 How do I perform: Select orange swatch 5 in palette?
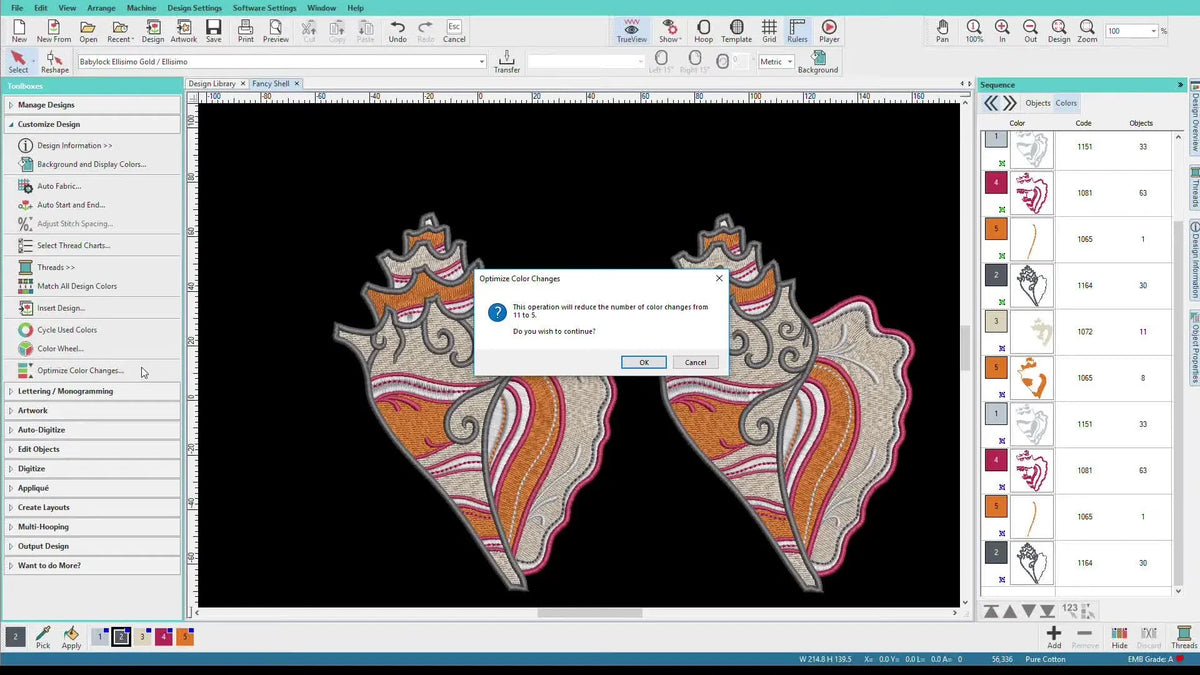tap(184, 637)
